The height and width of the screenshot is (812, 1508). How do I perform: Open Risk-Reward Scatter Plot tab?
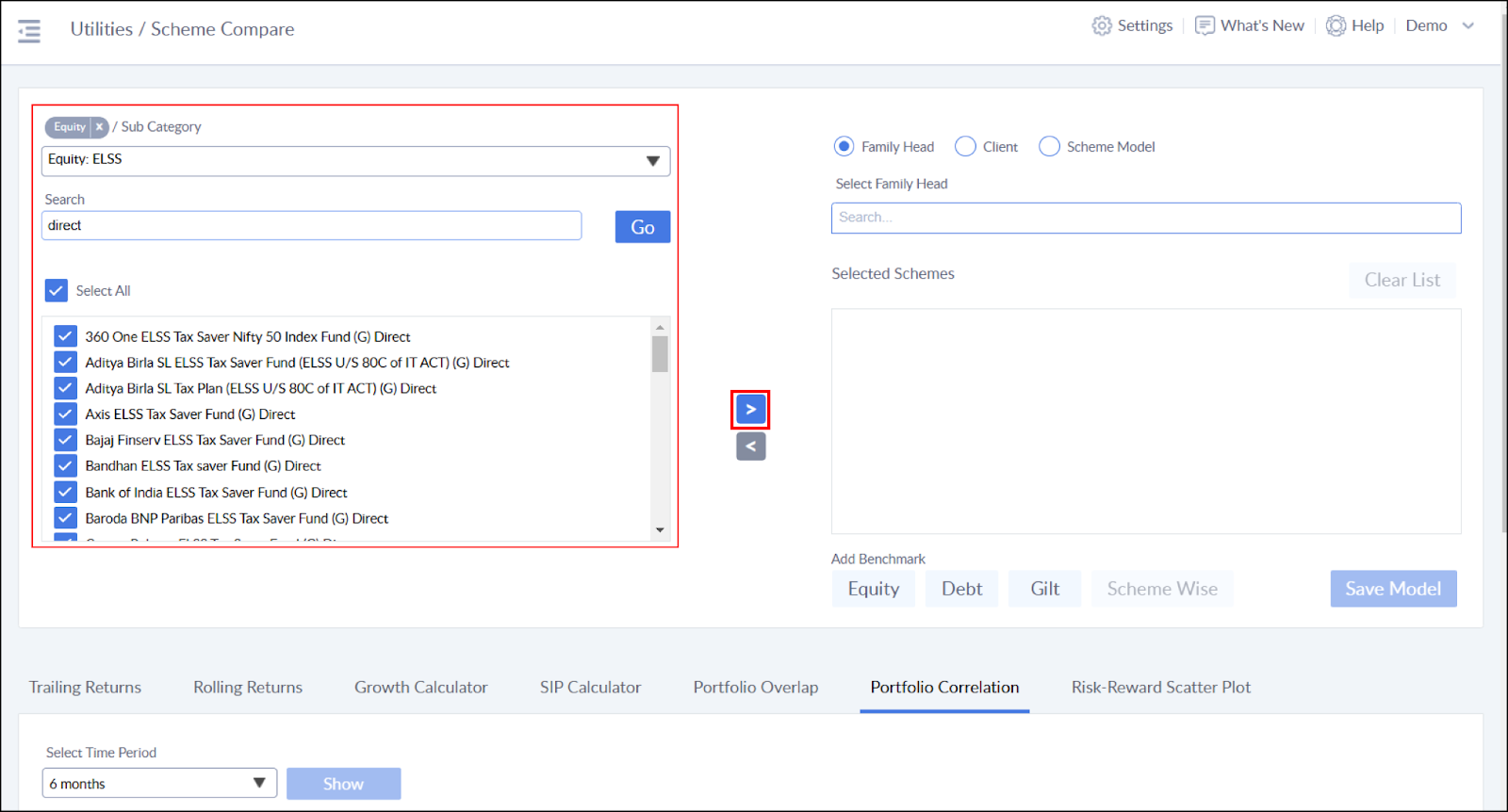coord(1161,688)
